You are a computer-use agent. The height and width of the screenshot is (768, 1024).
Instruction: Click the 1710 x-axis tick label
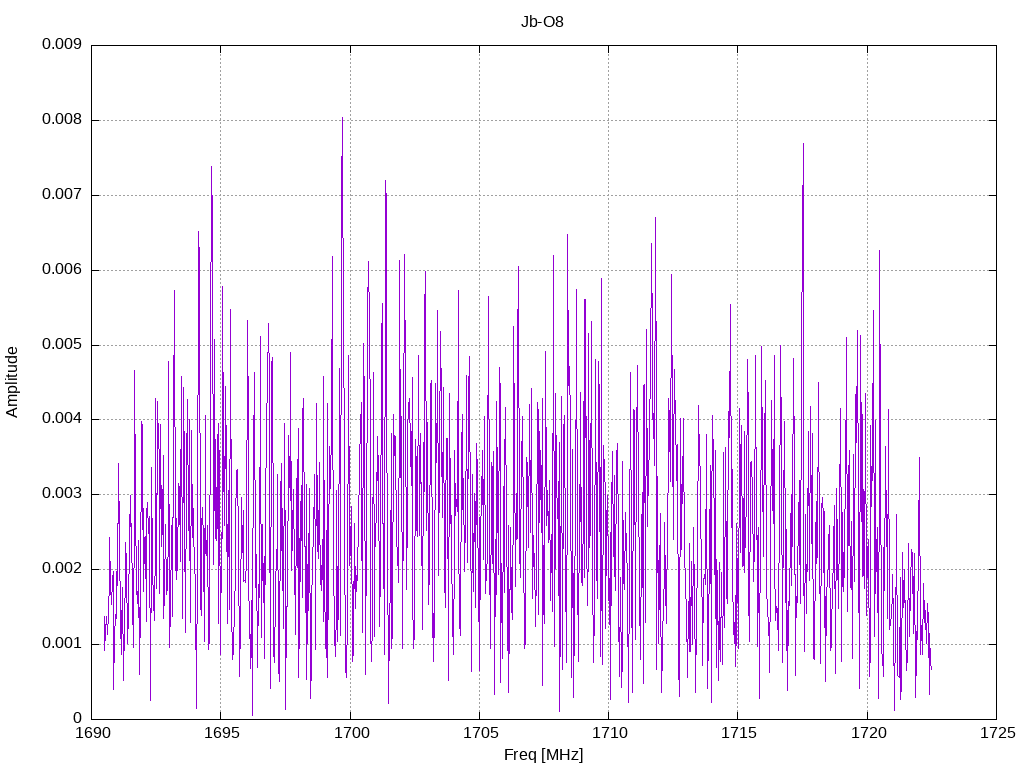pos(610,733)
